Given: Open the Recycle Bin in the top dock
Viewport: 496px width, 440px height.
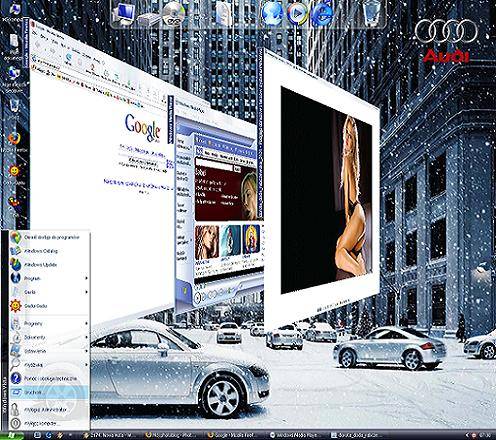Looking at the screenshot, I should point(372,13).
